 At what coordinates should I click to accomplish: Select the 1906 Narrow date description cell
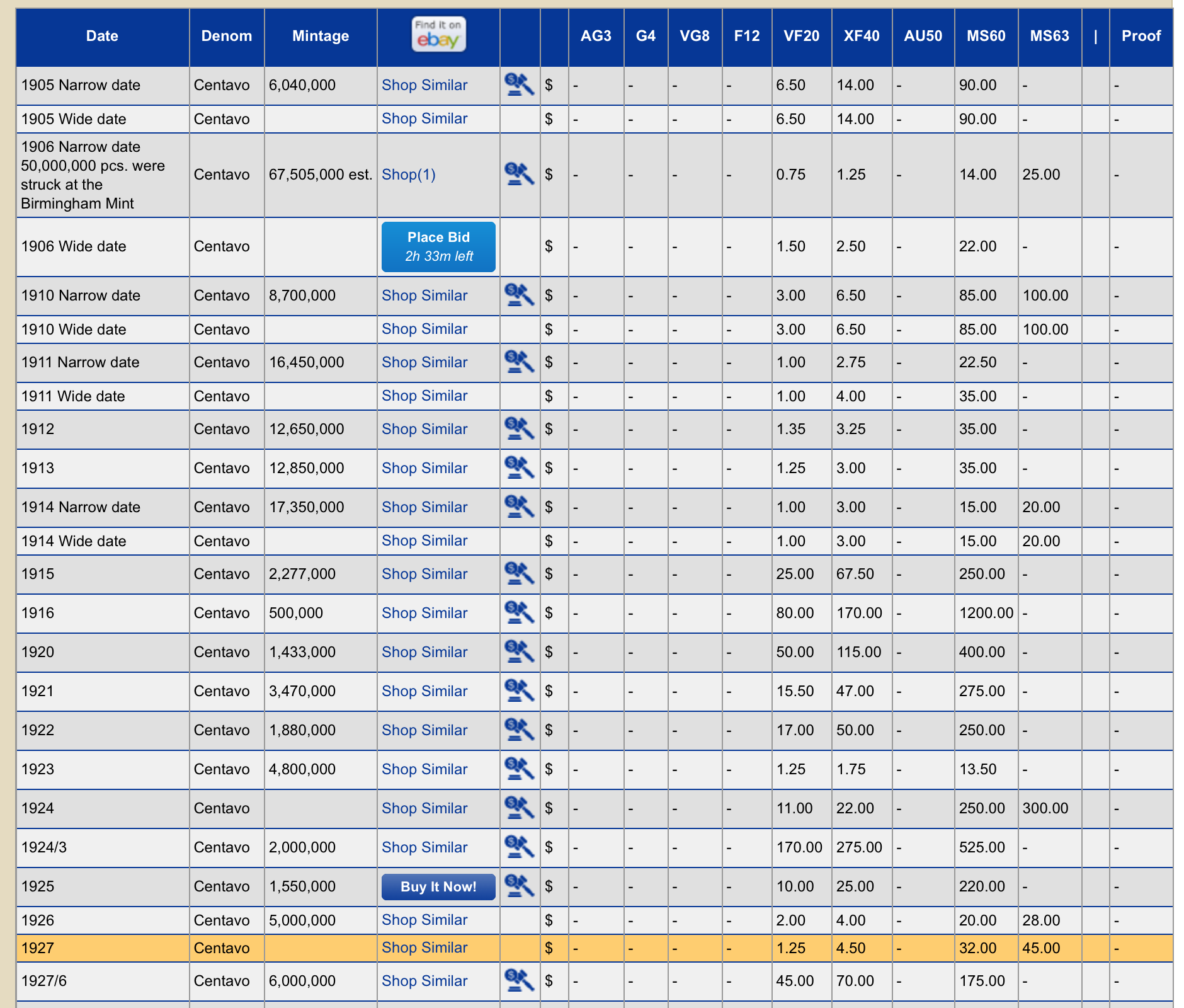pos(103,175)
